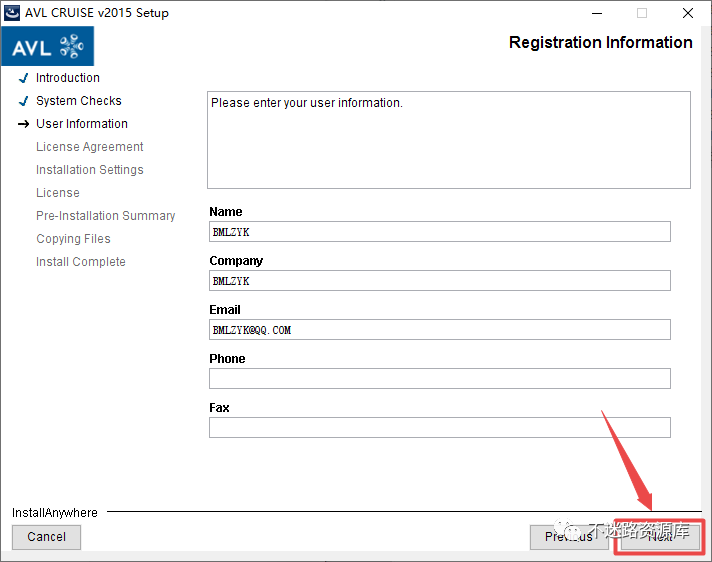
Task: Click the Installation Settings step
Action: coord(89,170)
